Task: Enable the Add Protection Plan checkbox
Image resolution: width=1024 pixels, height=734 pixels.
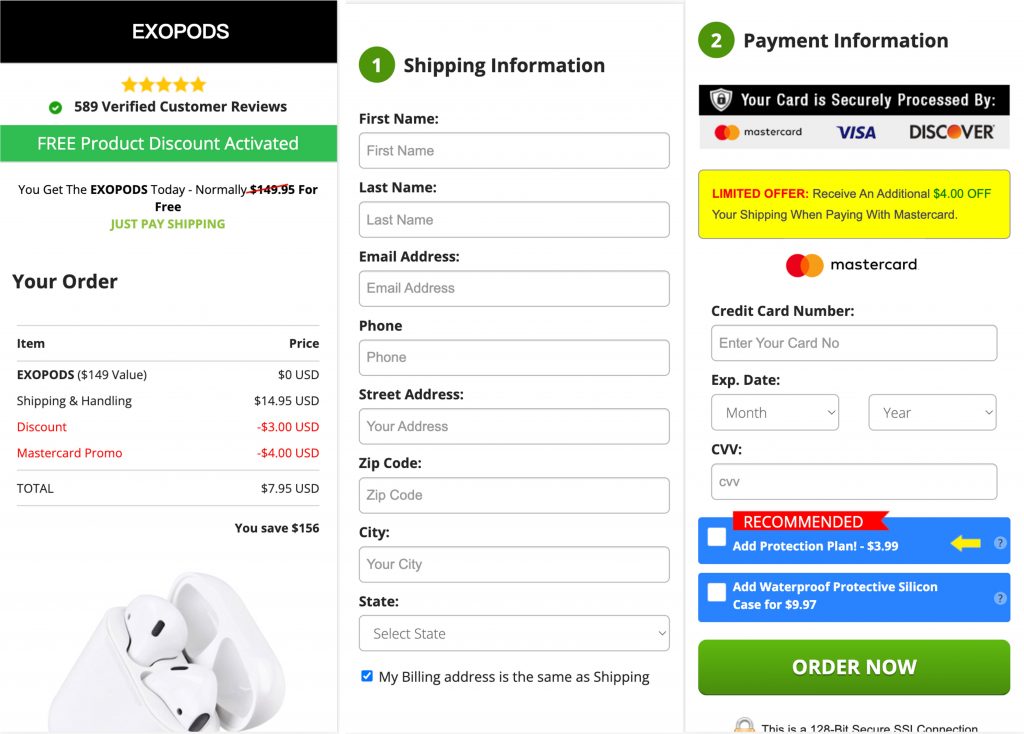Action: (x=717, y=537)
